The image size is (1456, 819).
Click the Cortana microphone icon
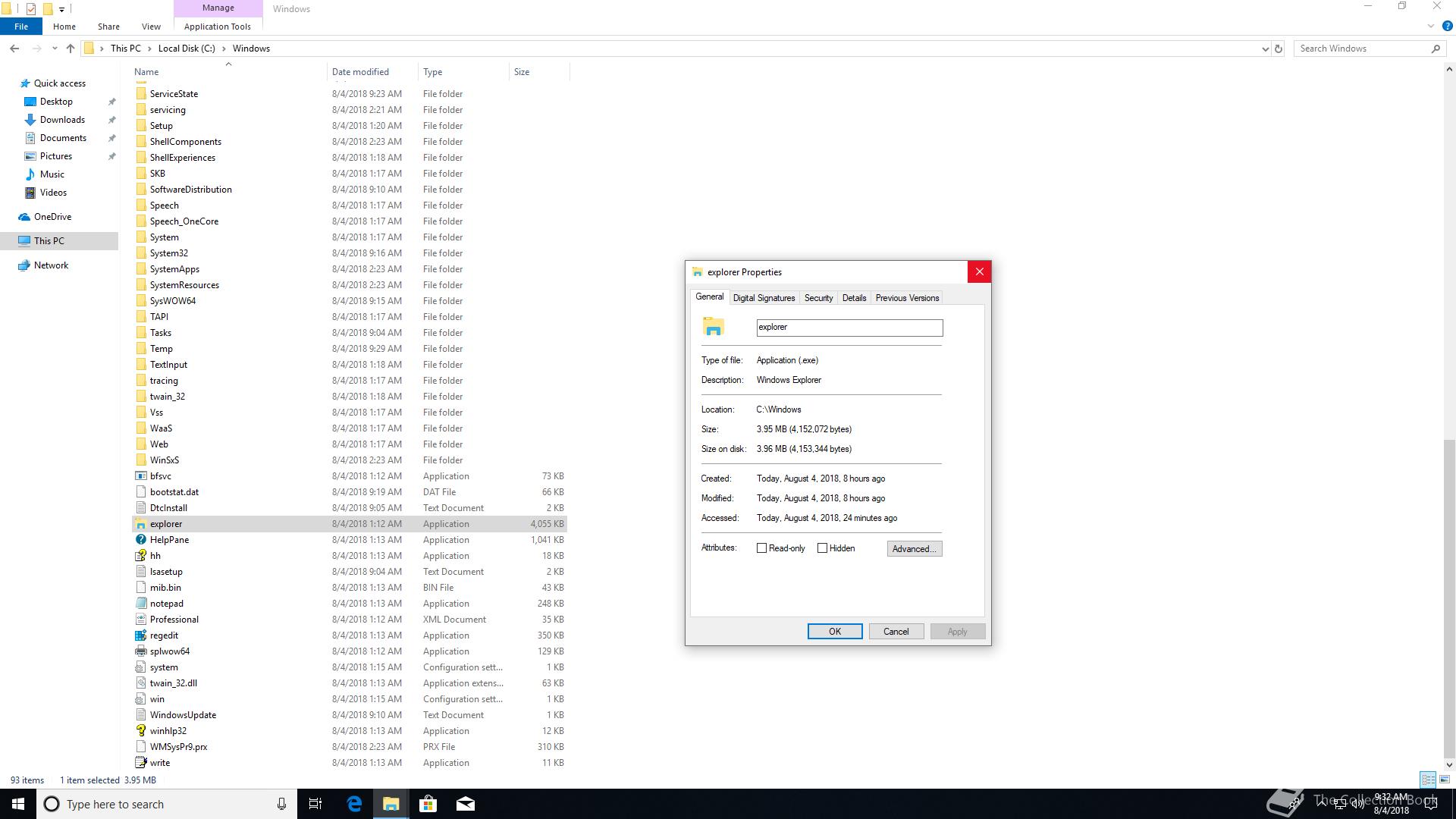281,804
